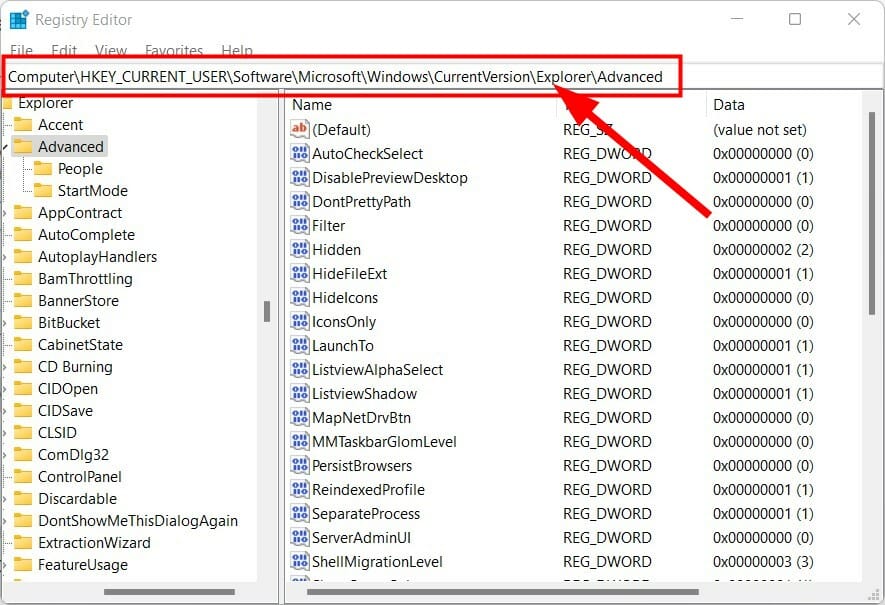The image size is (885, 605).
Task: Expand the CLSID key
Action: [5, 433]
